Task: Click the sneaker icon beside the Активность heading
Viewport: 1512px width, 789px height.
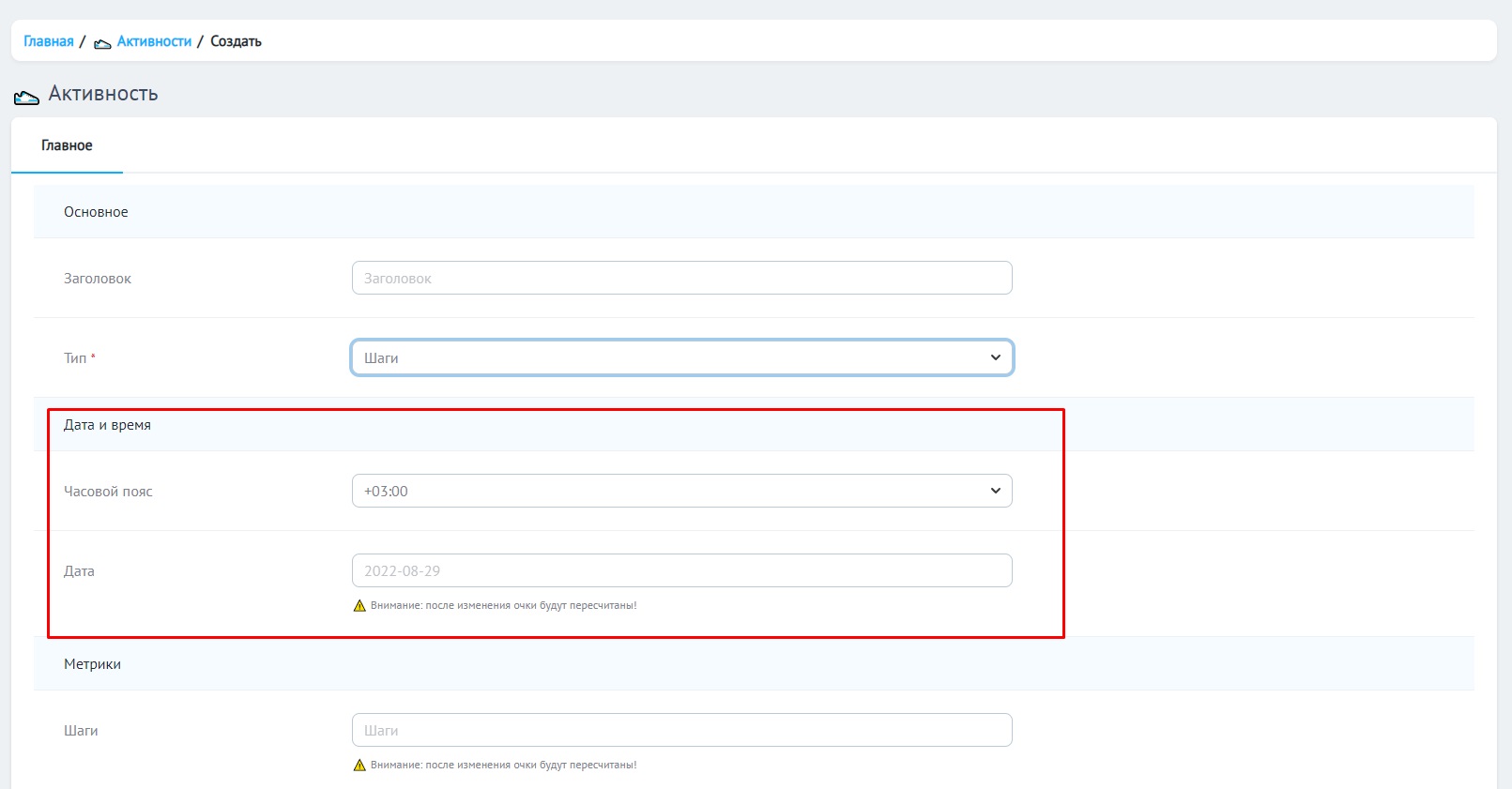Action: 26,97
